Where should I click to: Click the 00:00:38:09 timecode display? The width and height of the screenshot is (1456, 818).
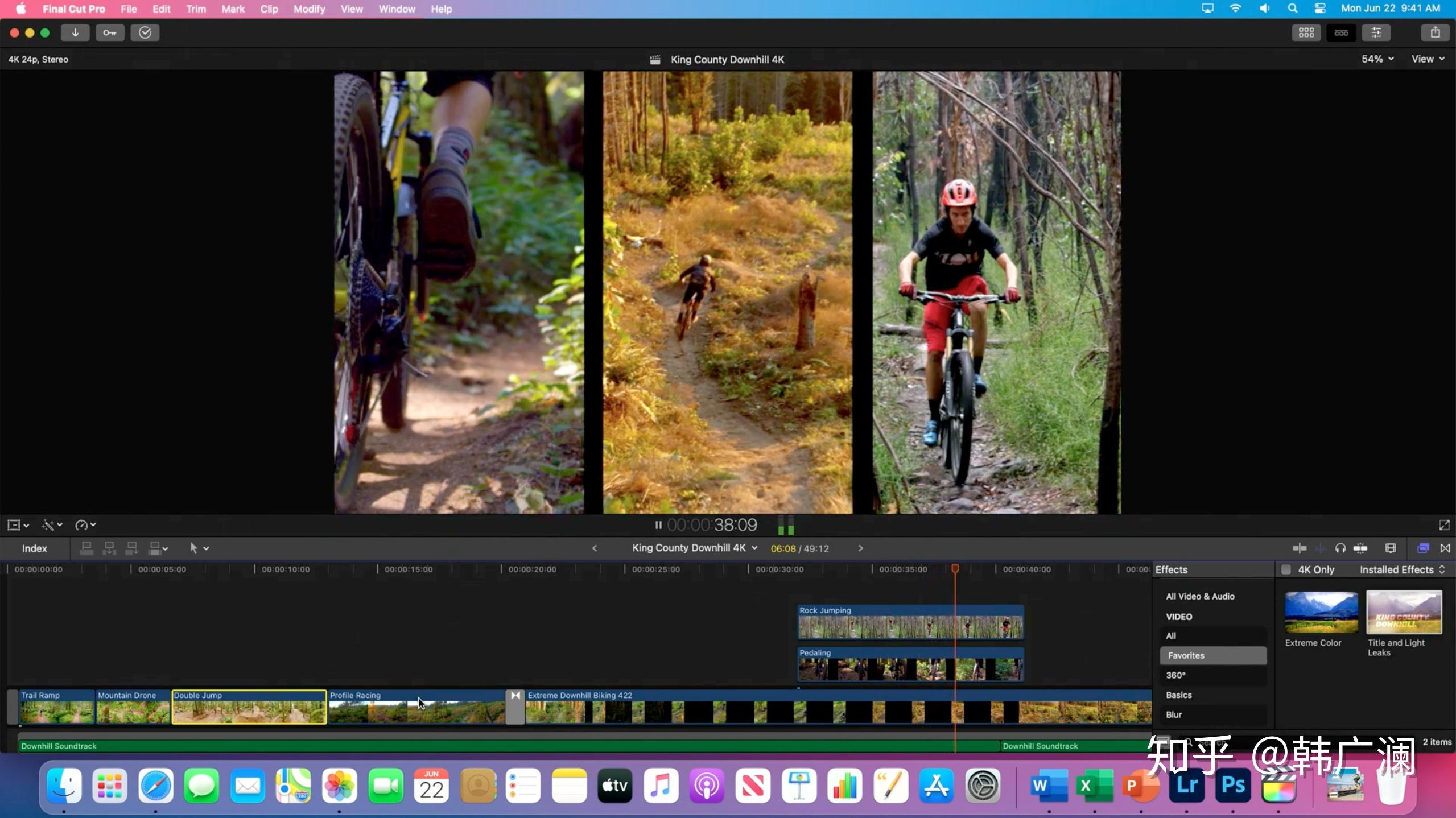pyautogui.click(x=712, y=524)
